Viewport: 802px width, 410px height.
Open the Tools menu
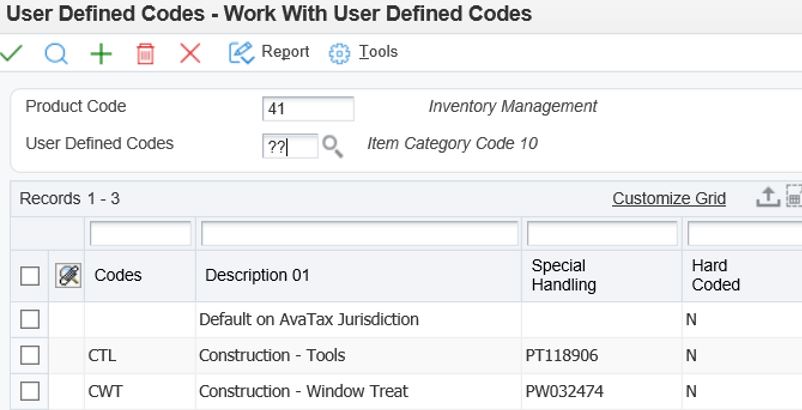364,52
